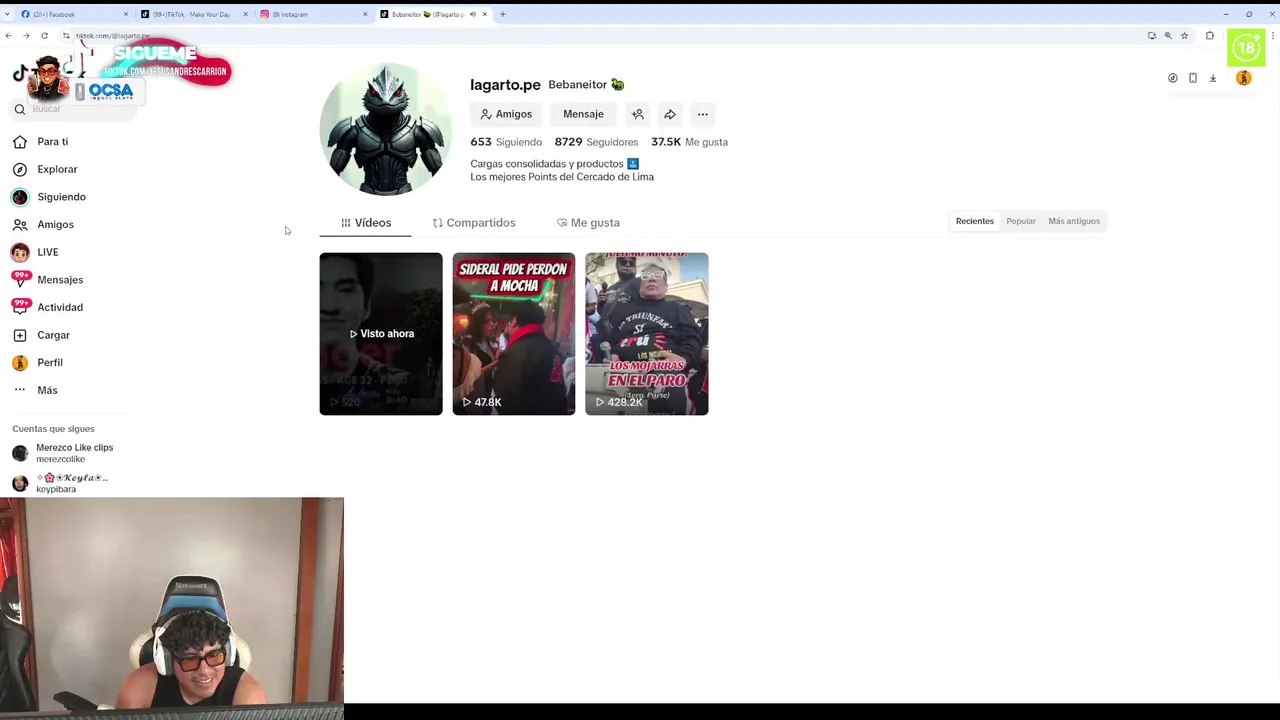Switch to the Me gusta tab
Image resolution: width=1280 pixels, height=720 pixels.
588,223
